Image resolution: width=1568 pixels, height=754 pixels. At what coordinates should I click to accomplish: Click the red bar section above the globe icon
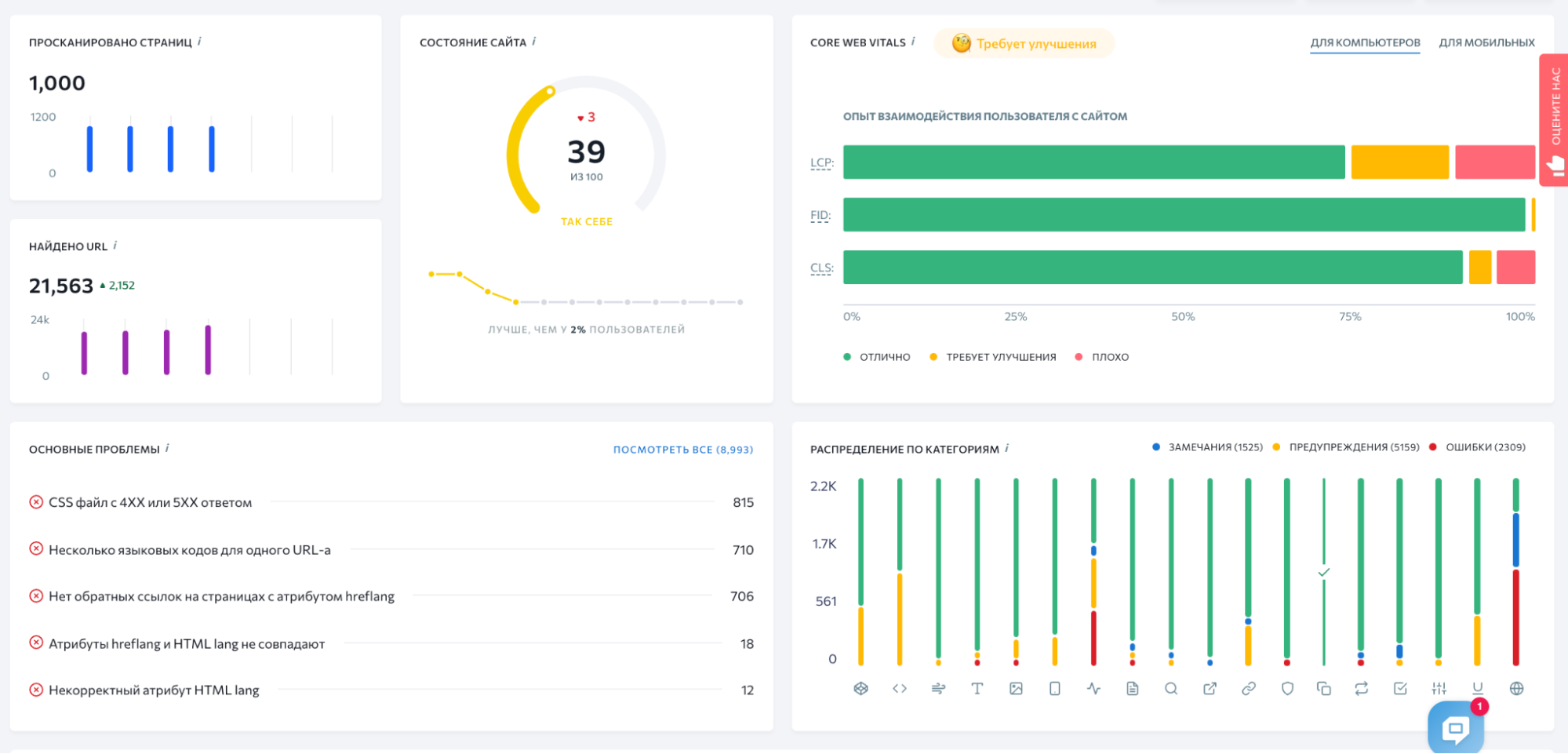click(x=1516, y=617)
